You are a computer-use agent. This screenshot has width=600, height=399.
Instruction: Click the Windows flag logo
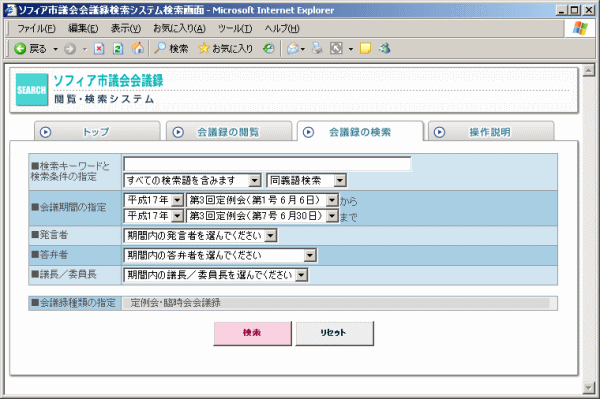point(580,28)
